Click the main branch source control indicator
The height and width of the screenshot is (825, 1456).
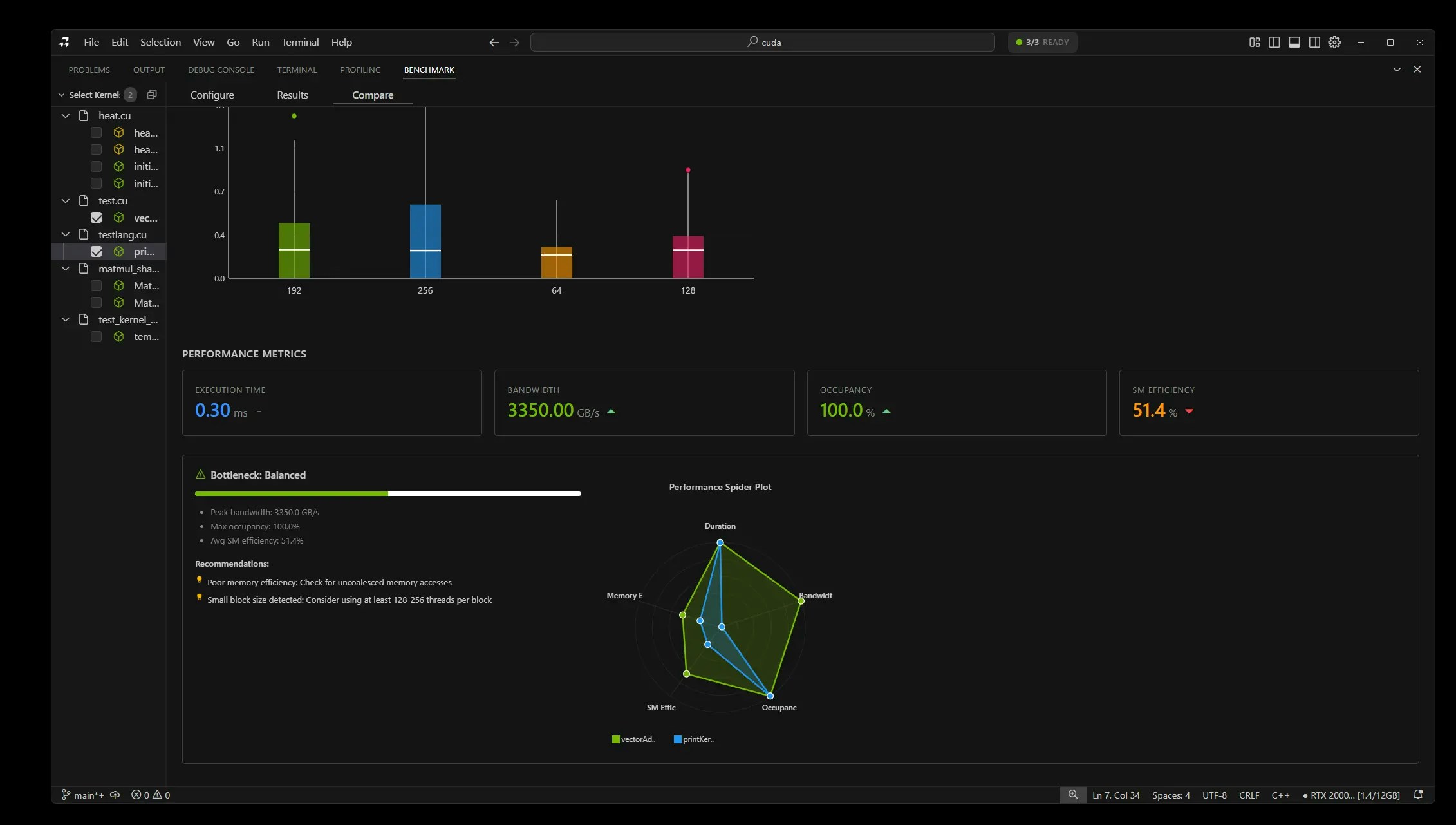coord(82,795)
